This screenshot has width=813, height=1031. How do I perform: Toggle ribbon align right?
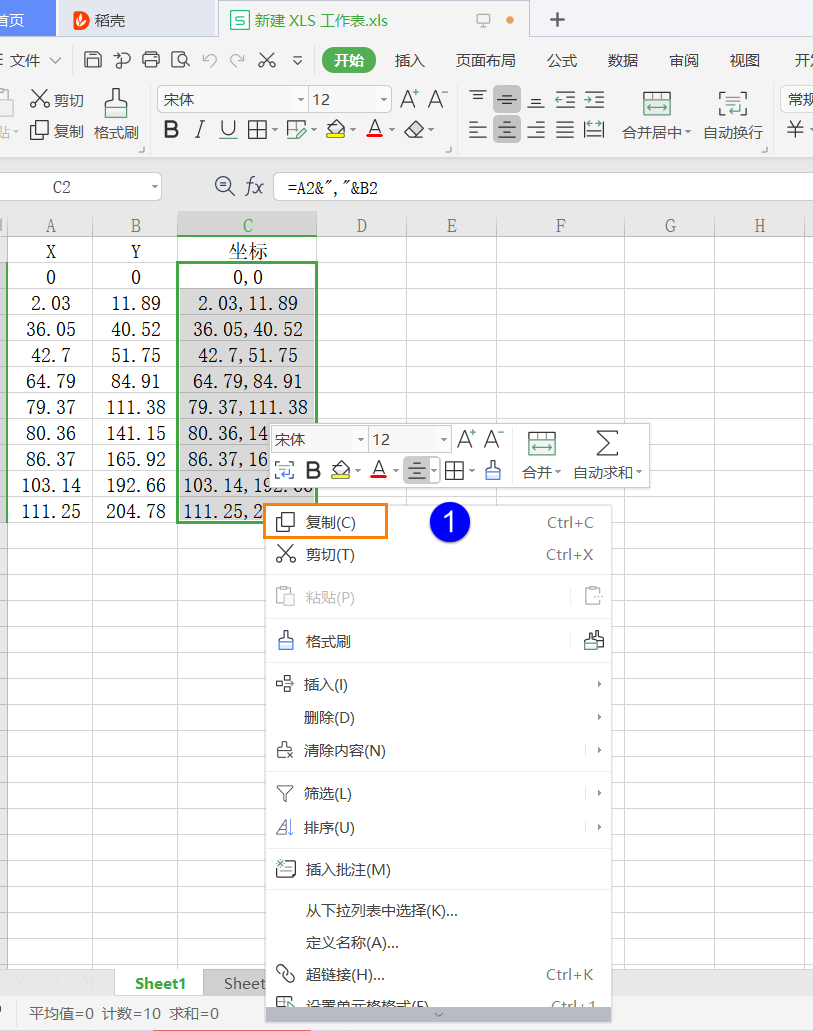pyautogui.click(x=536, y=130)
